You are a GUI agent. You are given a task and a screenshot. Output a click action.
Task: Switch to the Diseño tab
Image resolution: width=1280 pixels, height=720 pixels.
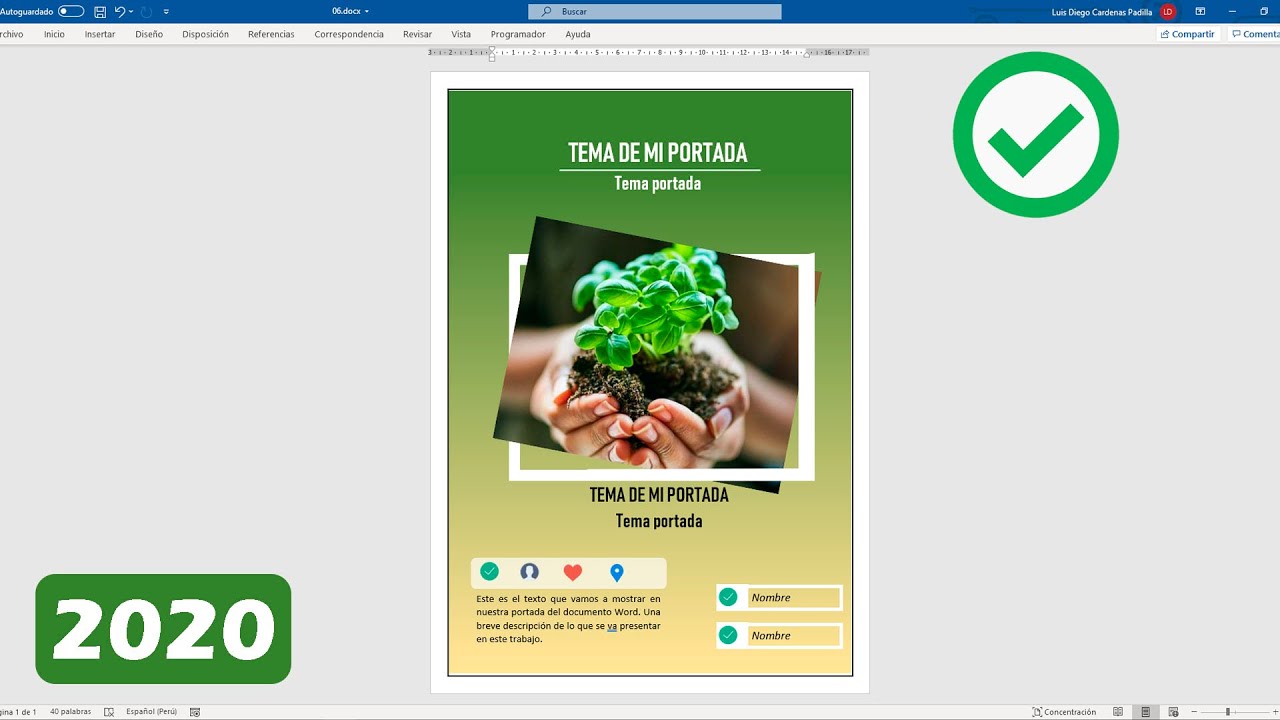tap(149, 34)
